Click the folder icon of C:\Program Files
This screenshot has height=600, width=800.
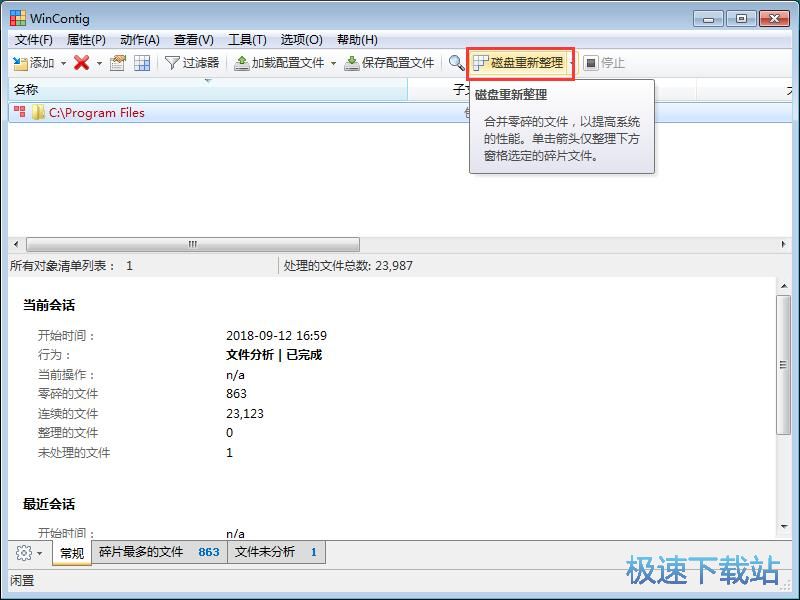[38, 112]
